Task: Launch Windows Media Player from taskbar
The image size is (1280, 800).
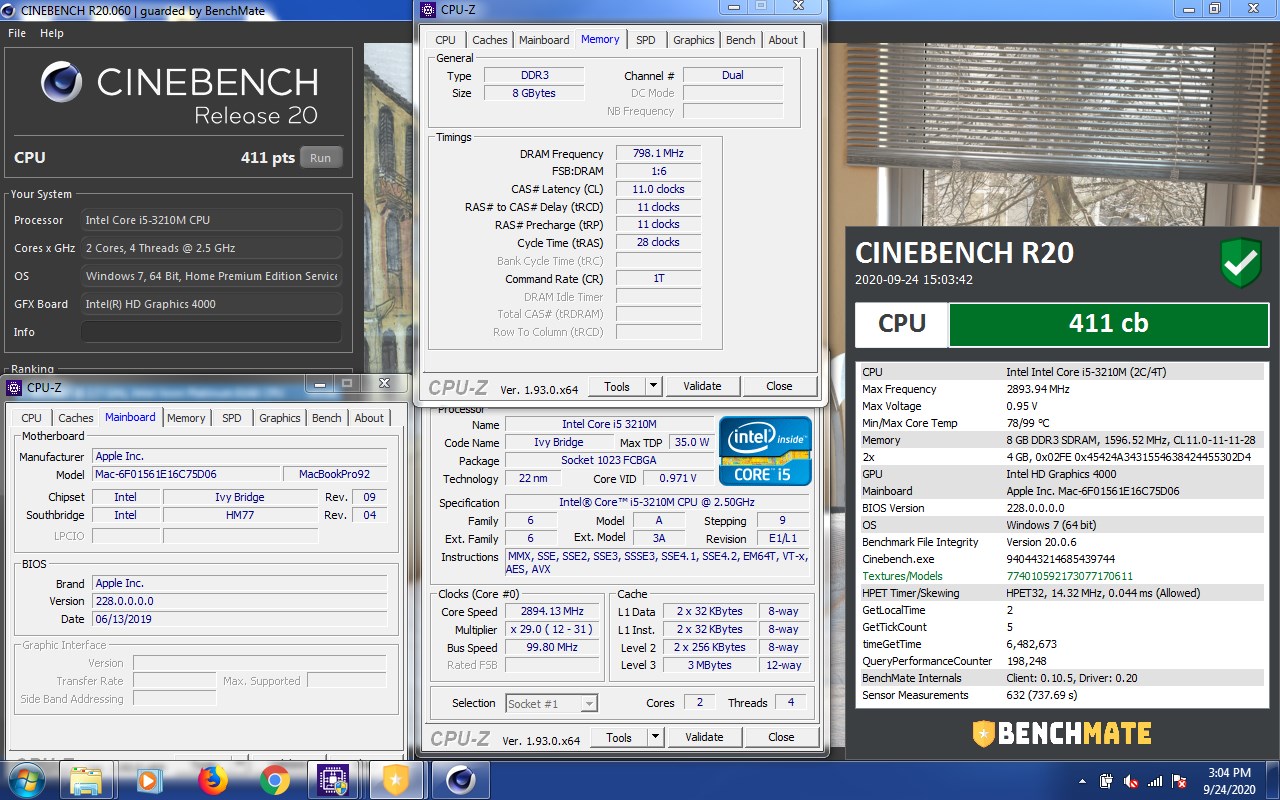Action: (x=149, y=780)
